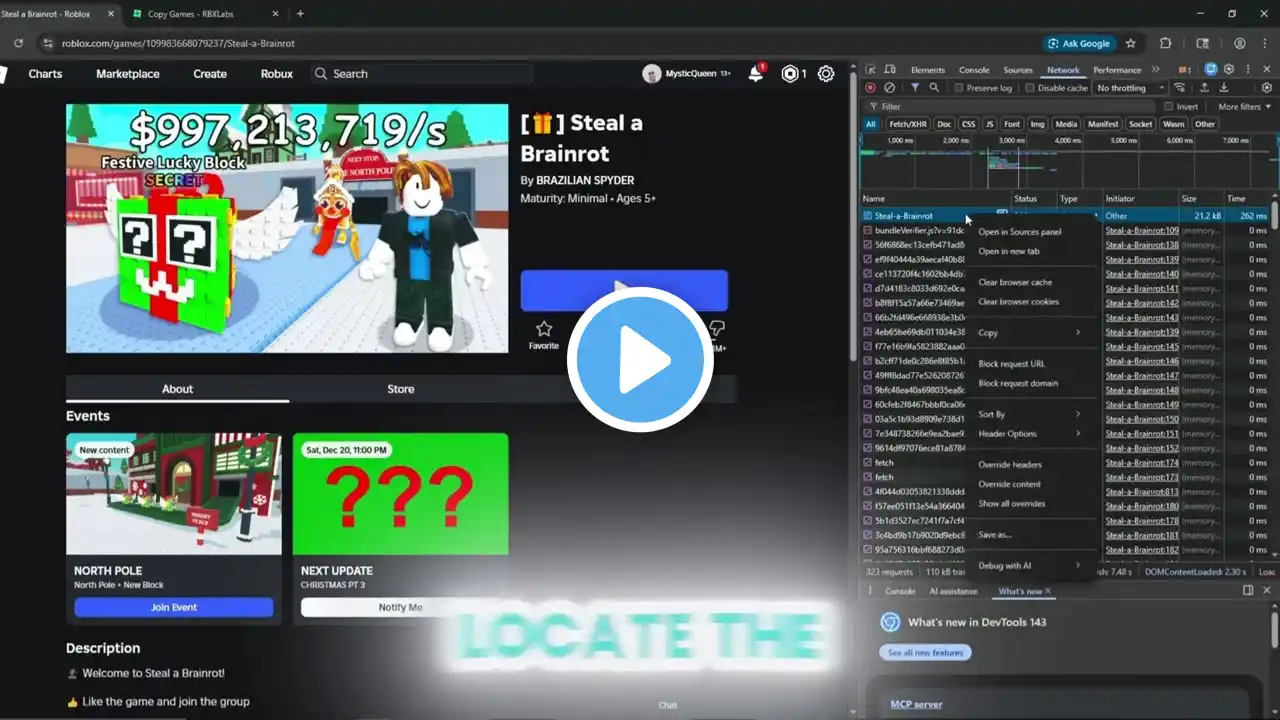Image resolution: width=1280 pixels, height=720 pixels.
Task: Click the Ask Google button in address bar
Action: pyautogui.click(x=1078, y=43)
